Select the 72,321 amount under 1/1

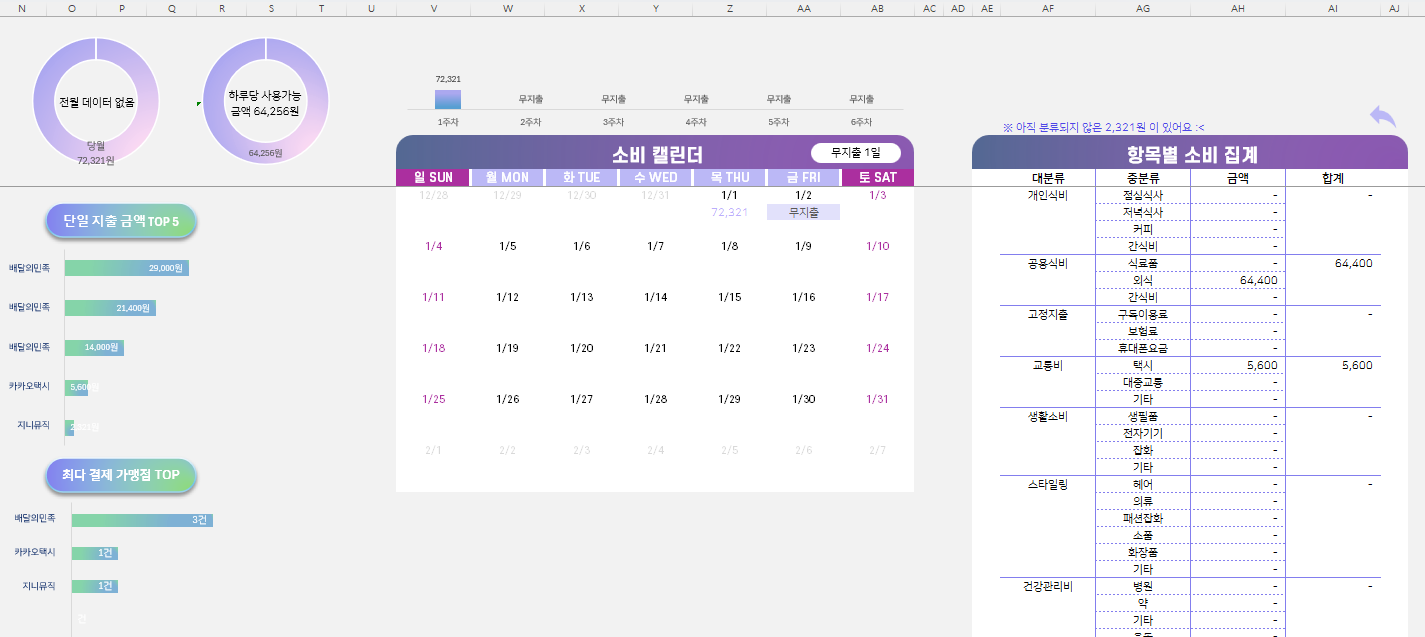pyautogui.click(x=729, y=212)
